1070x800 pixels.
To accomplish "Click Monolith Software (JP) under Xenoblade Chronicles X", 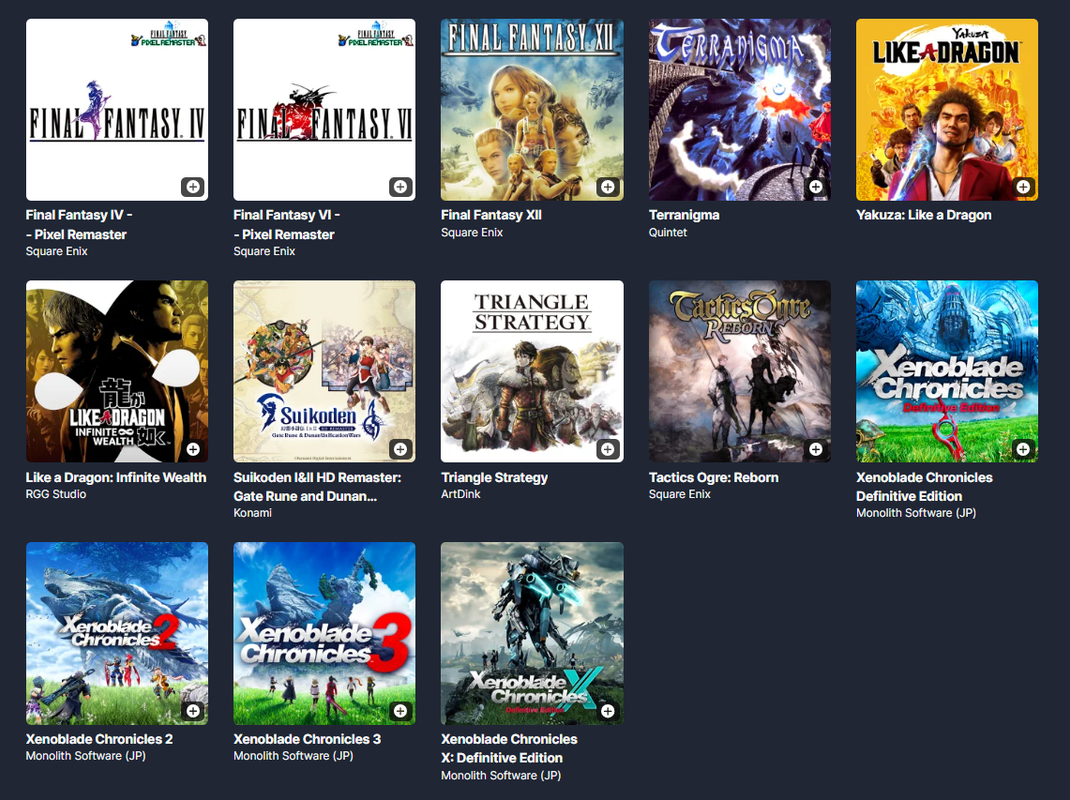I will coord(501,775).
